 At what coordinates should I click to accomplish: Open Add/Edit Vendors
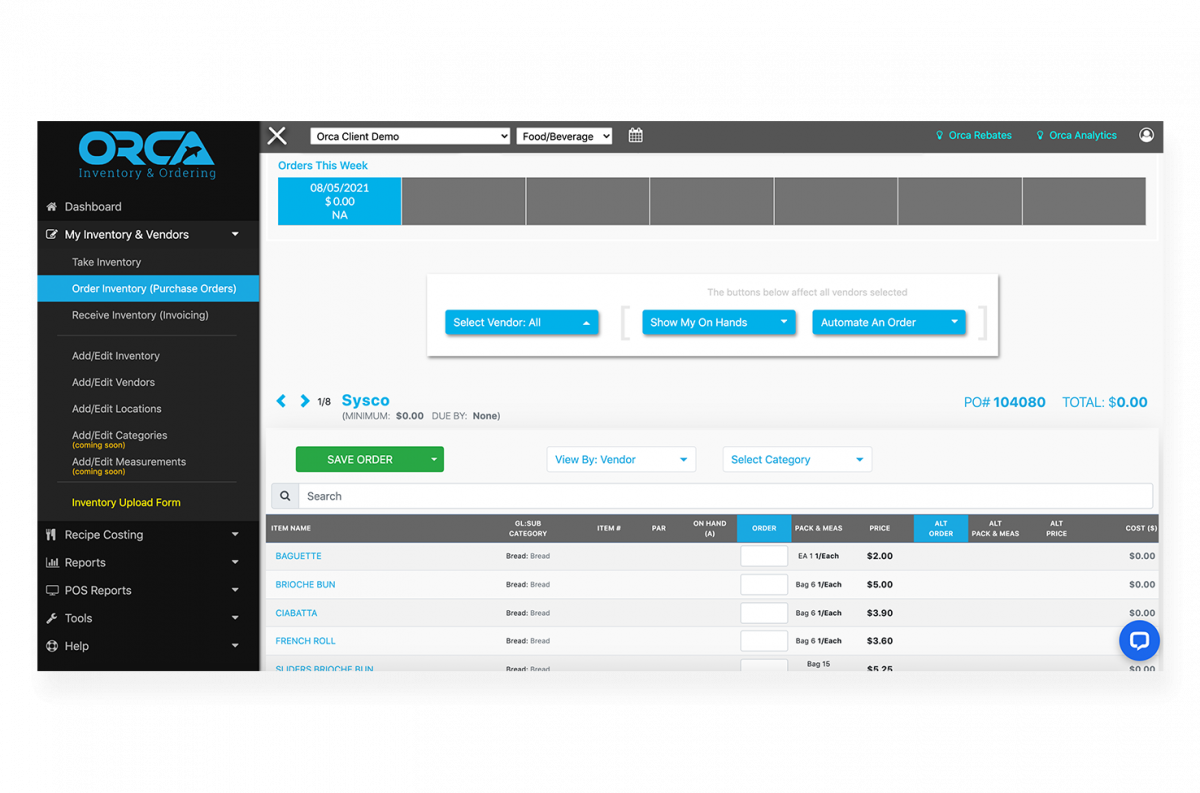click(113, 382)
